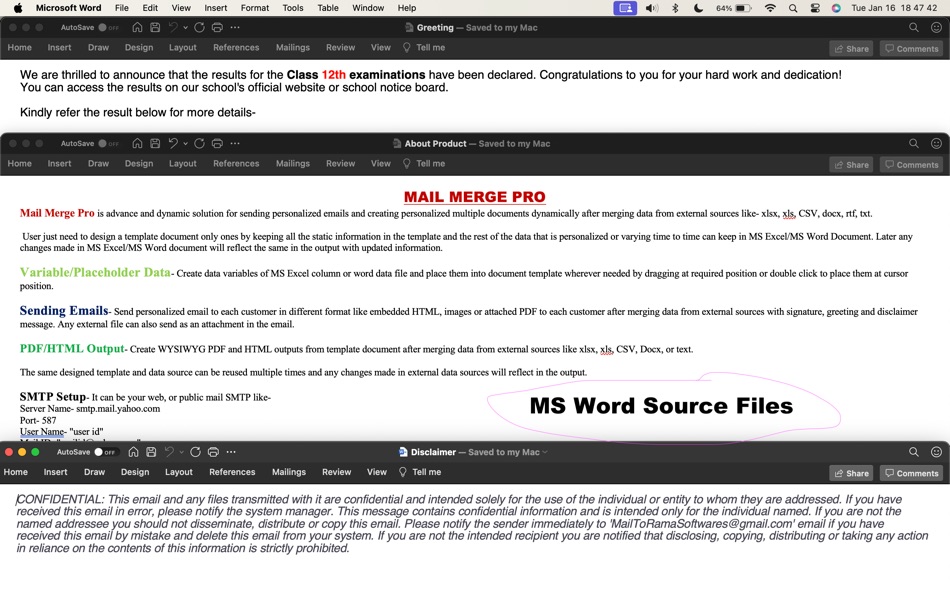
Task: Click the Draw ribbon tab in Greeting
Action: click(x=98, y=47)
